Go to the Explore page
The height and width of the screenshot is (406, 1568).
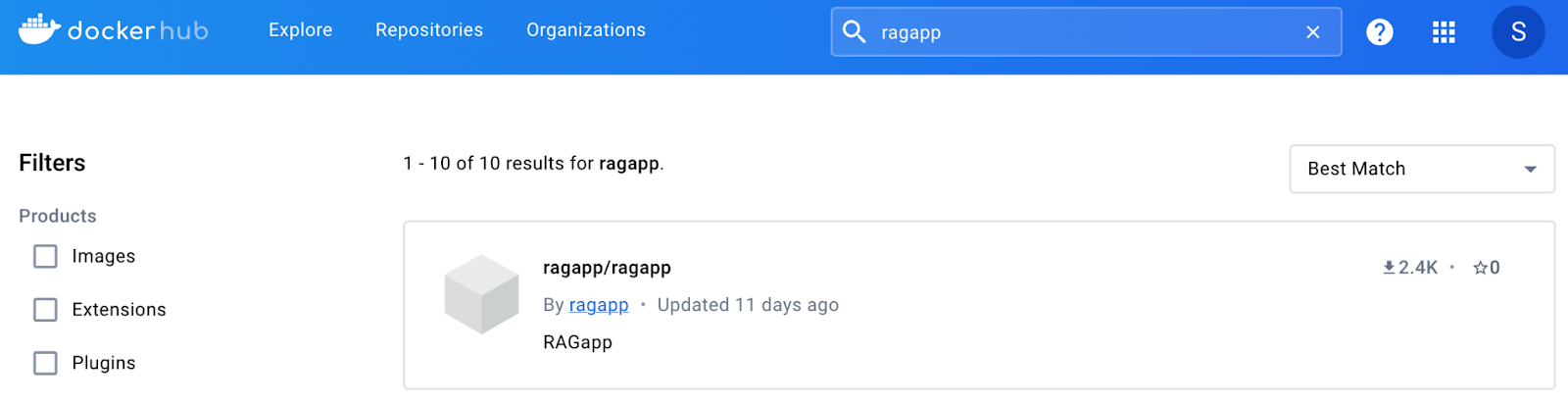[x=301, y=30]
